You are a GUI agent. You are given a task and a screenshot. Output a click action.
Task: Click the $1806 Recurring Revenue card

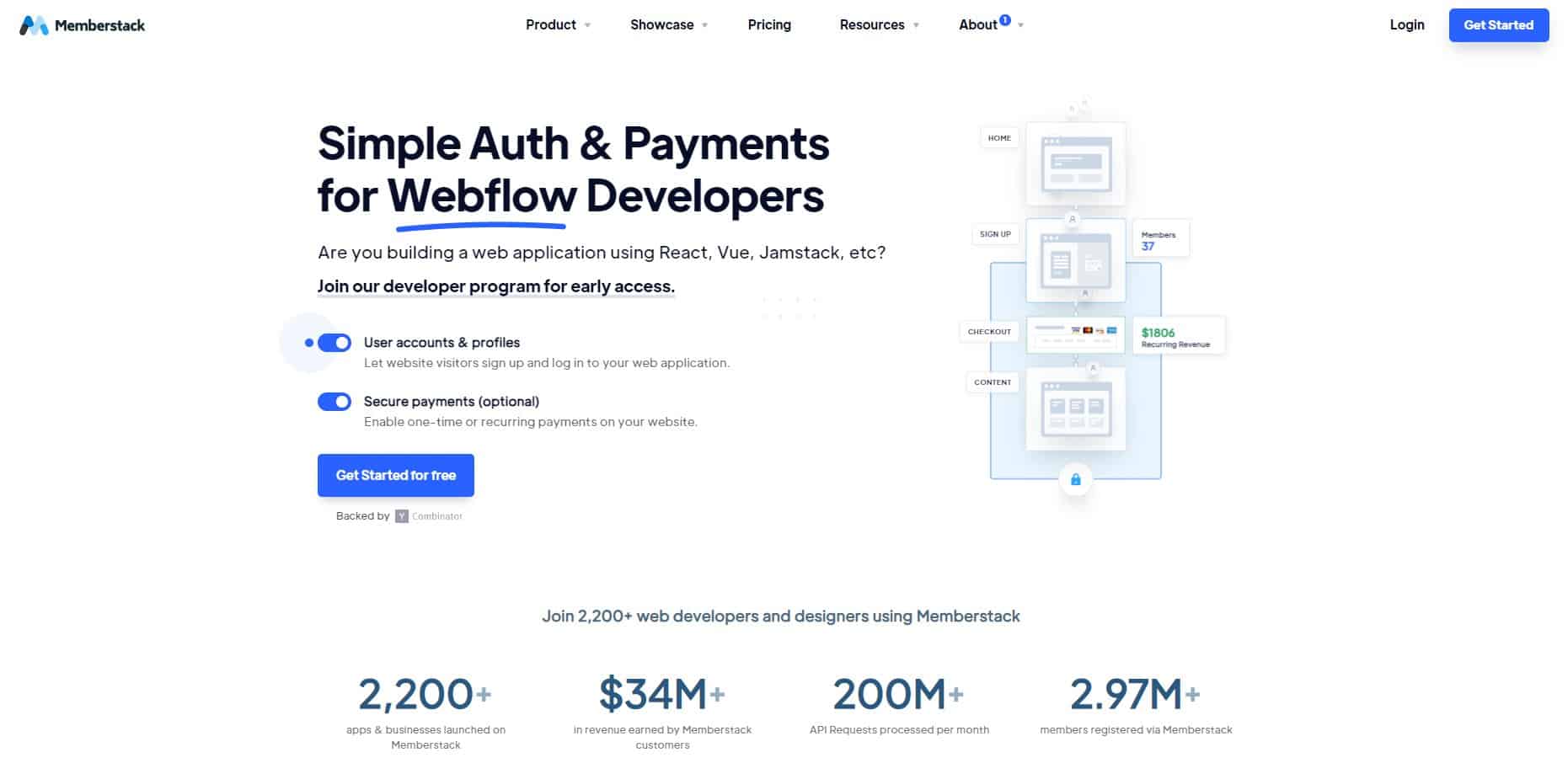click(1178, 335)
